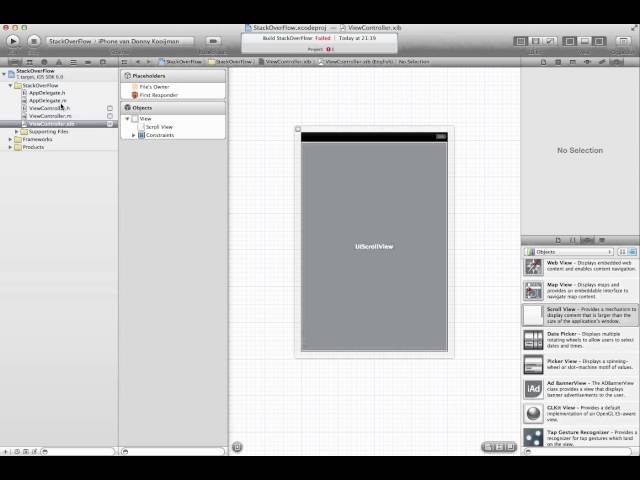
Task: Show the Quick Help inspector
Action: click(x=558, y=62)
